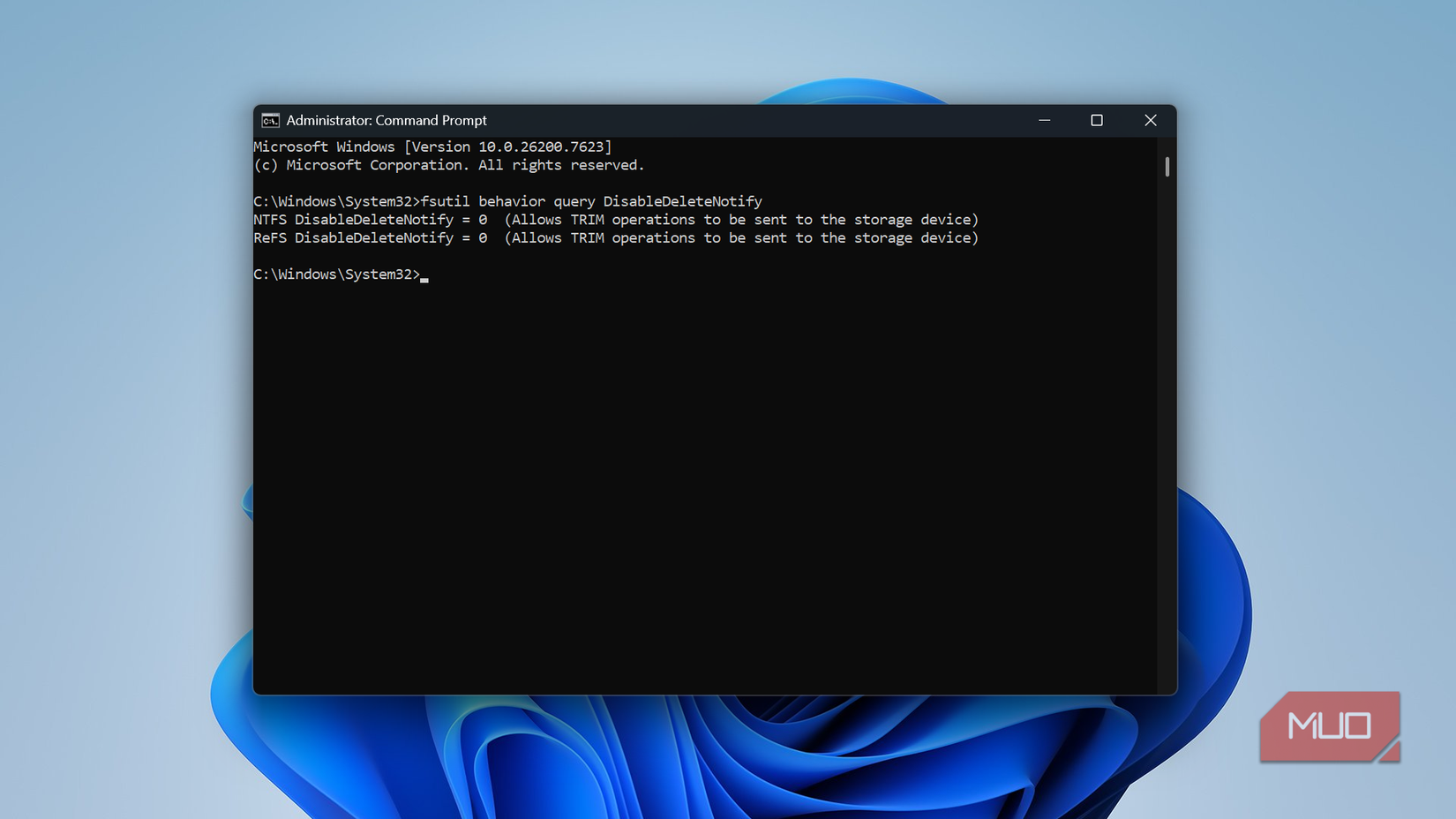Click the Microsoft Corporation copyright line
Screen dimensions: 1456x819
click(x=448, y=164)
